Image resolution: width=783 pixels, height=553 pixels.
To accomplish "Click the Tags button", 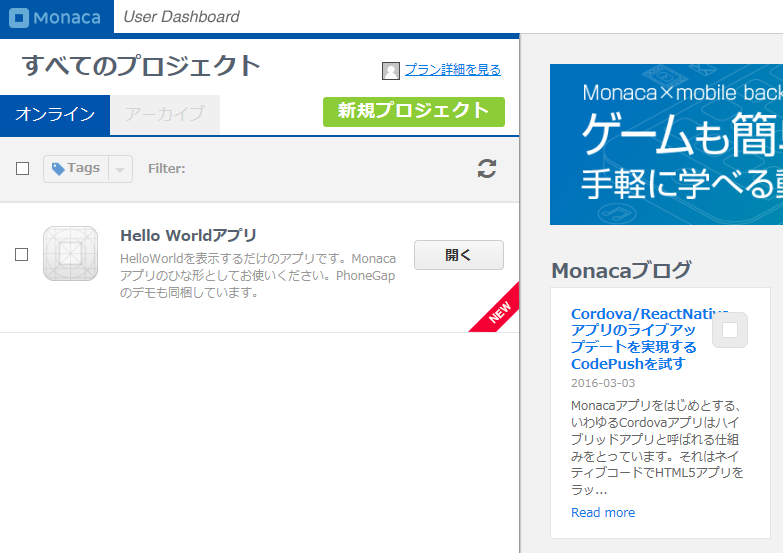I will (x=76, y=169).
